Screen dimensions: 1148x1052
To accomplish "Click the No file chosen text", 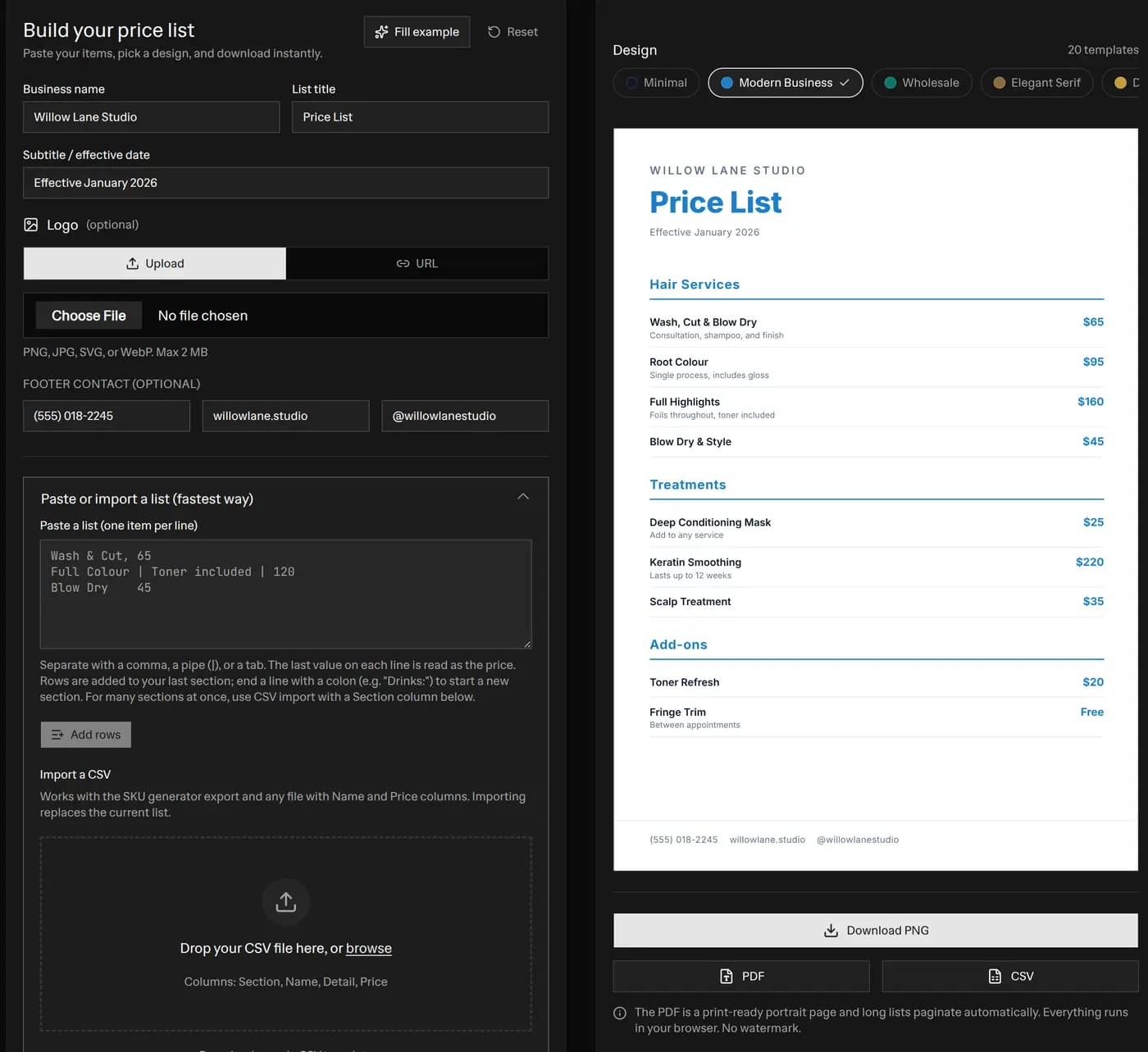I will 203,316.
